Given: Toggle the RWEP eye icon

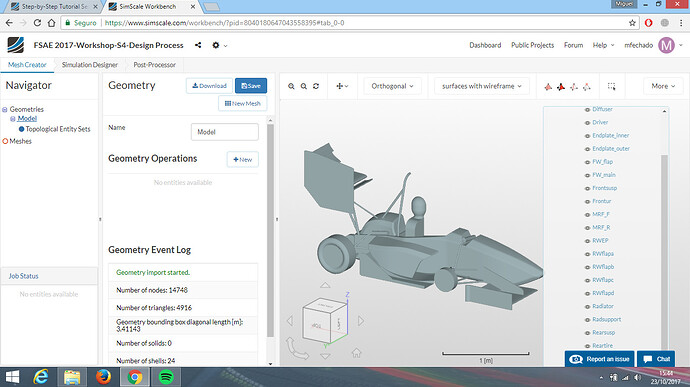Looking at the screenshot, I should (587, 241).
